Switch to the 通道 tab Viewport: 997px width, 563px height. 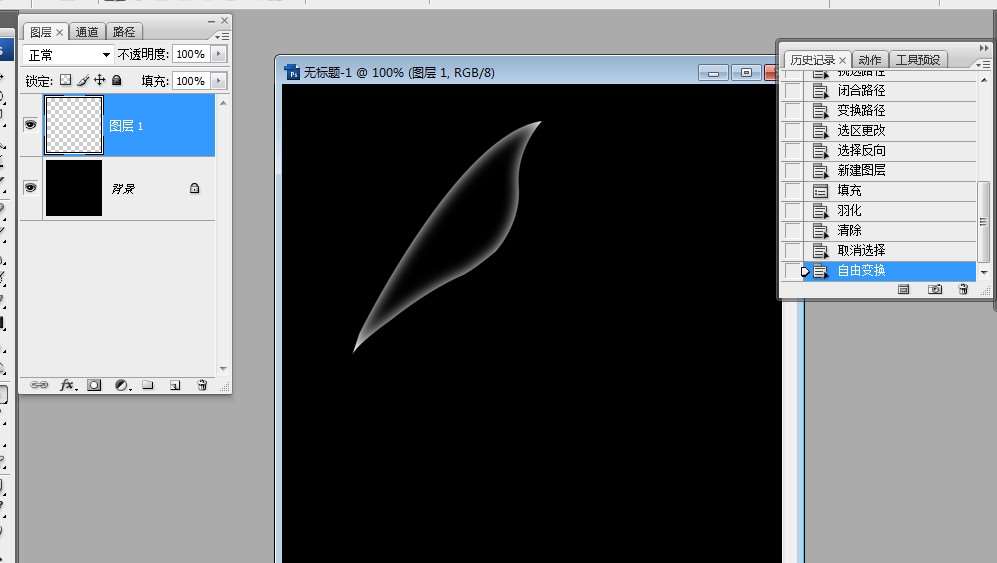point(86,32)
